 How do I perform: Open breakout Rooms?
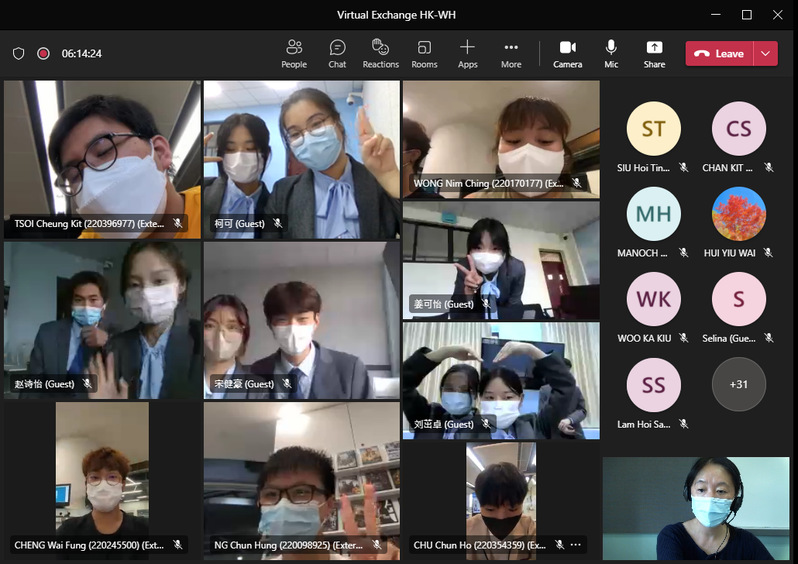424,53
